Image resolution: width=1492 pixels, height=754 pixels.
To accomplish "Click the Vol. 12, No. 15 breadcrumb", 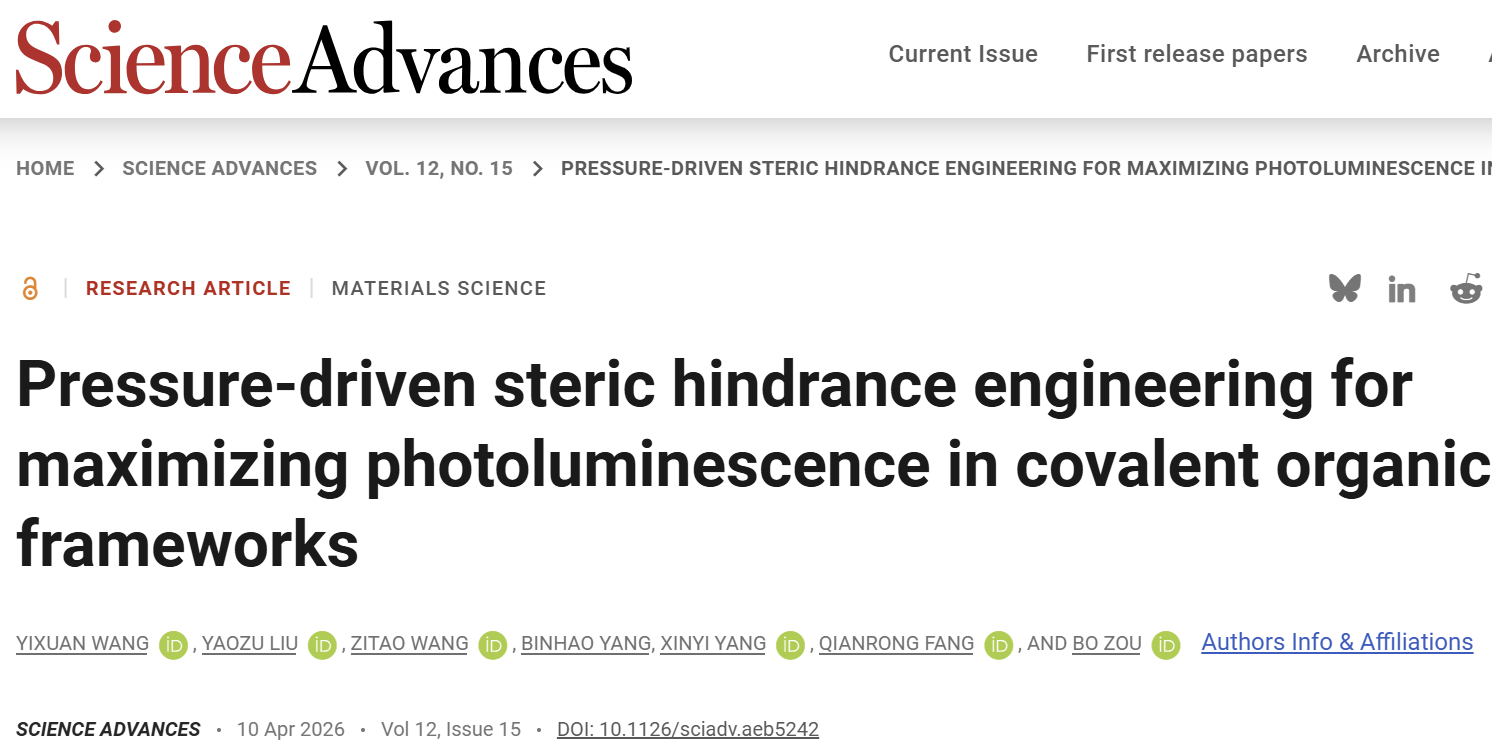I will tap(439, 169).
